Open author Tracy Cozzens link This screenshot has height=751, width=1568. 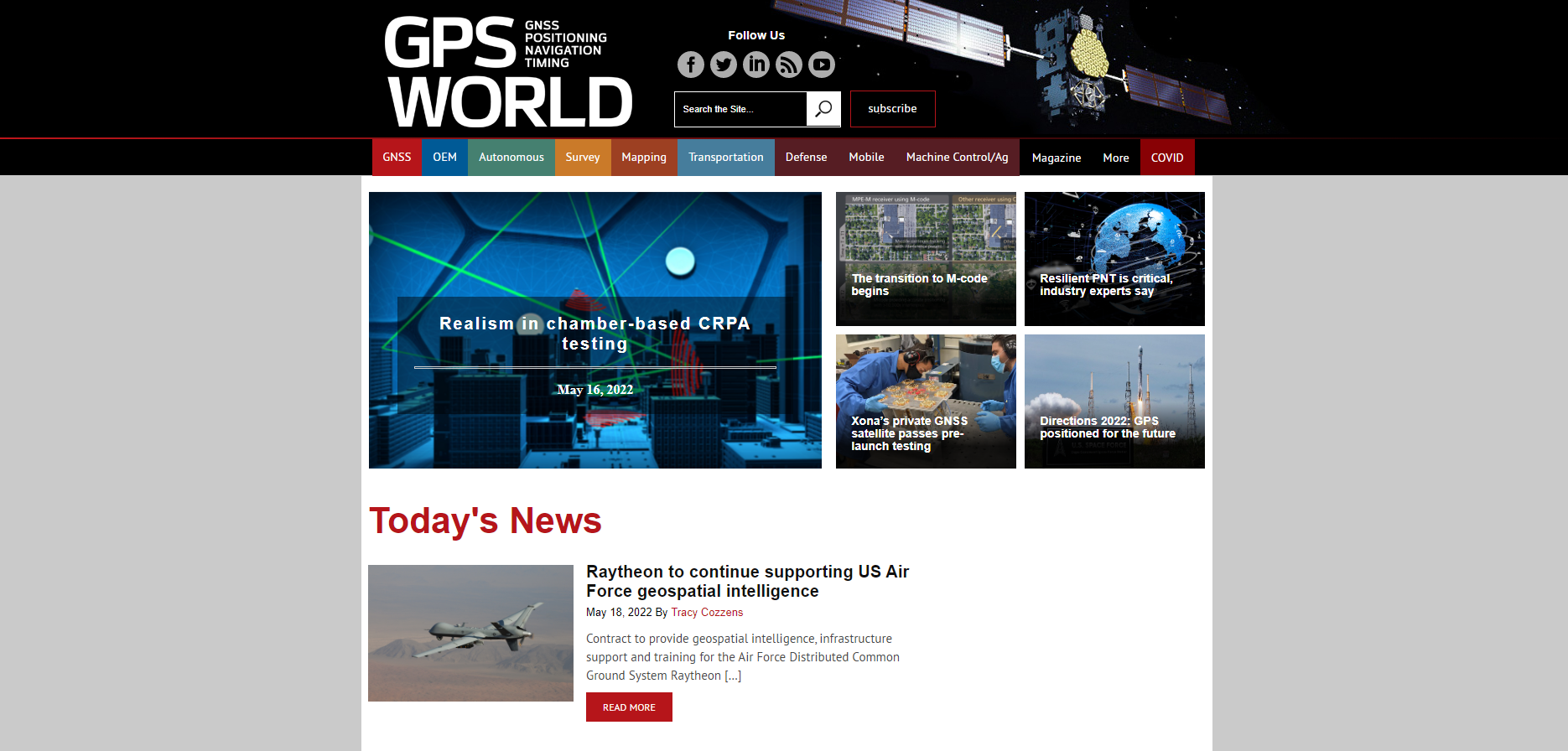click(x=707, y=613)
